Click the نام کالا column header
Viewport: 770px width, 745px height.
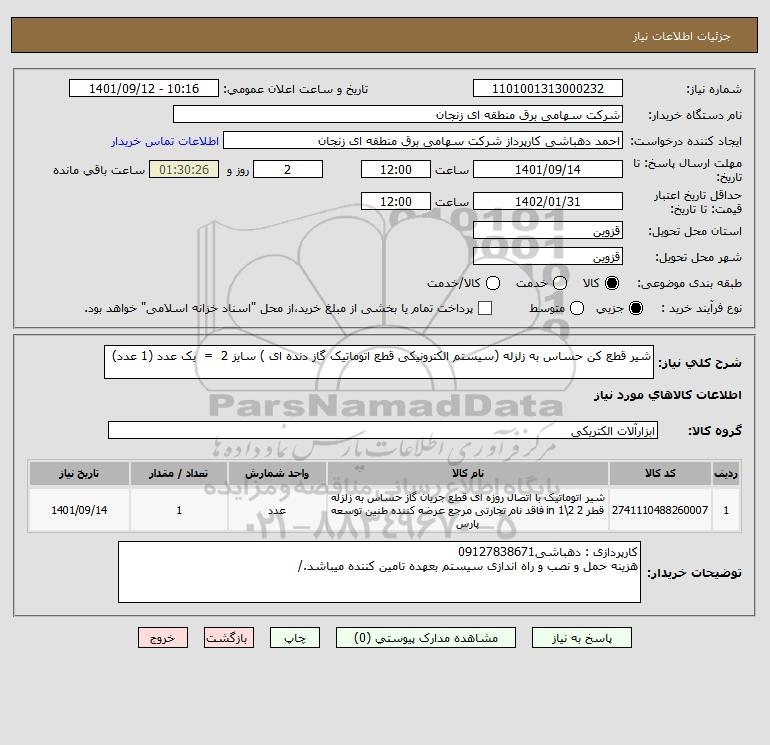(468, 473)
